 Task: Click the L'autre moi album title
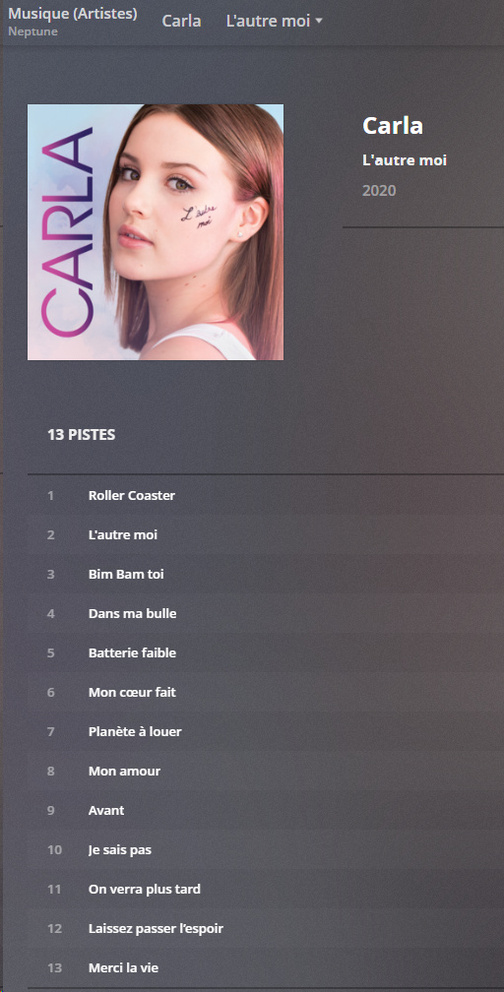(x=405, y=161)
